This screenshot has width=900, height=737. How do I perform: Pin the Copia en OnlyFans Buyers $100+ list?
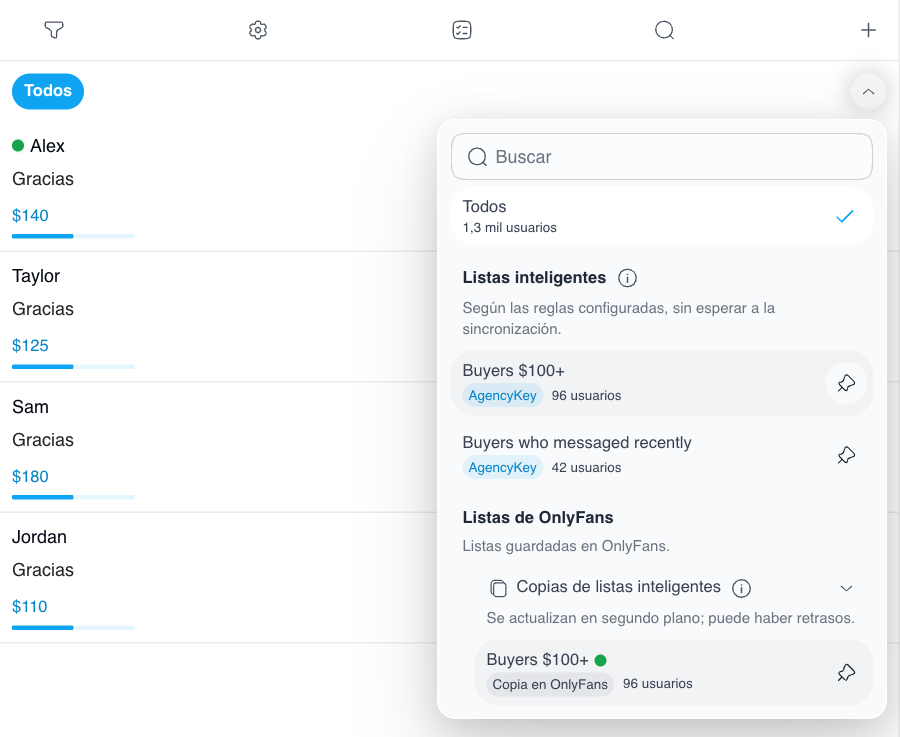pos(846,672)
